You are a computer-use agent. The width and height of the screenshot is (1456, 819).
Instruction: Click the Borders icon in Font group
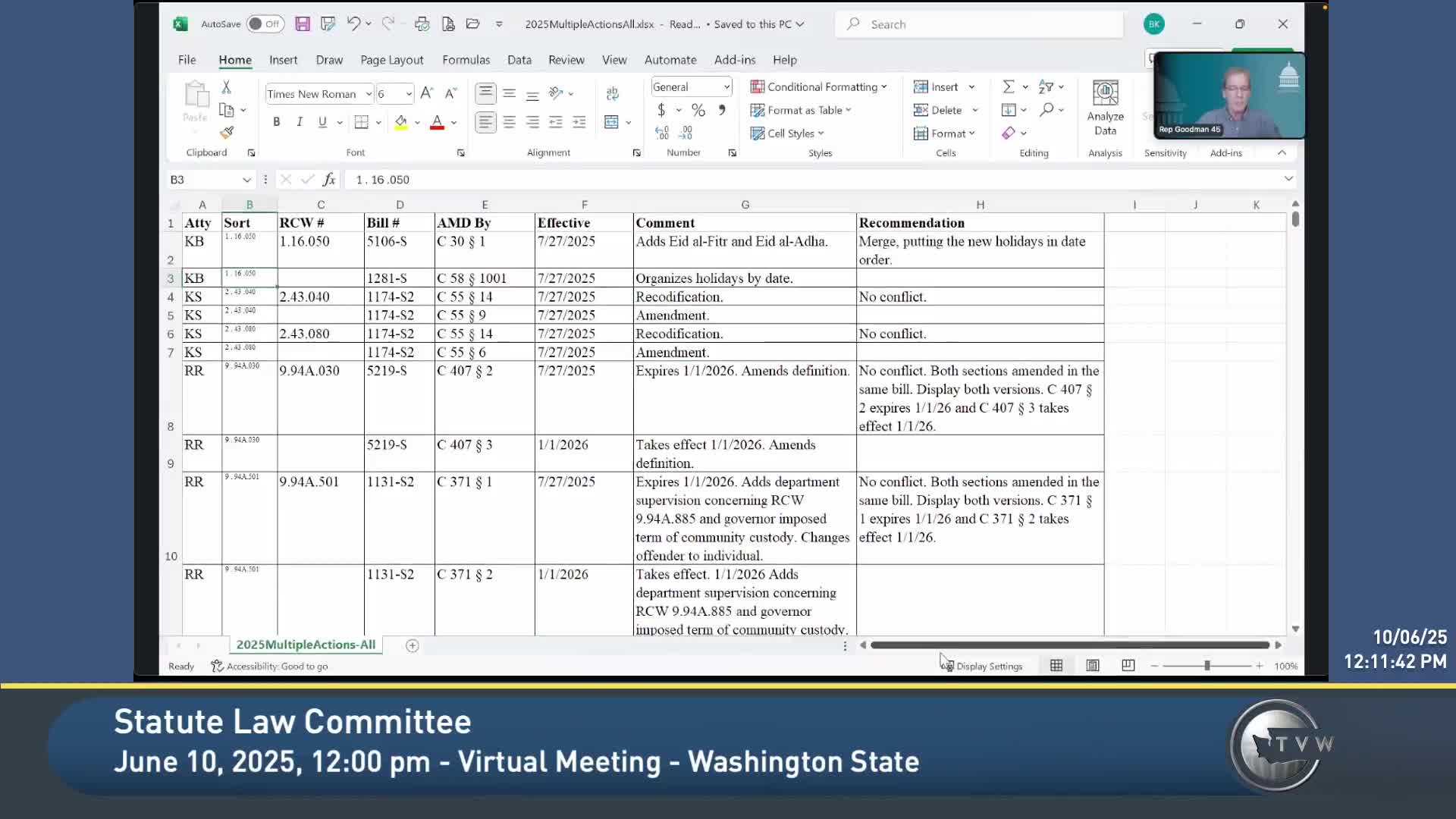point(362,122)
